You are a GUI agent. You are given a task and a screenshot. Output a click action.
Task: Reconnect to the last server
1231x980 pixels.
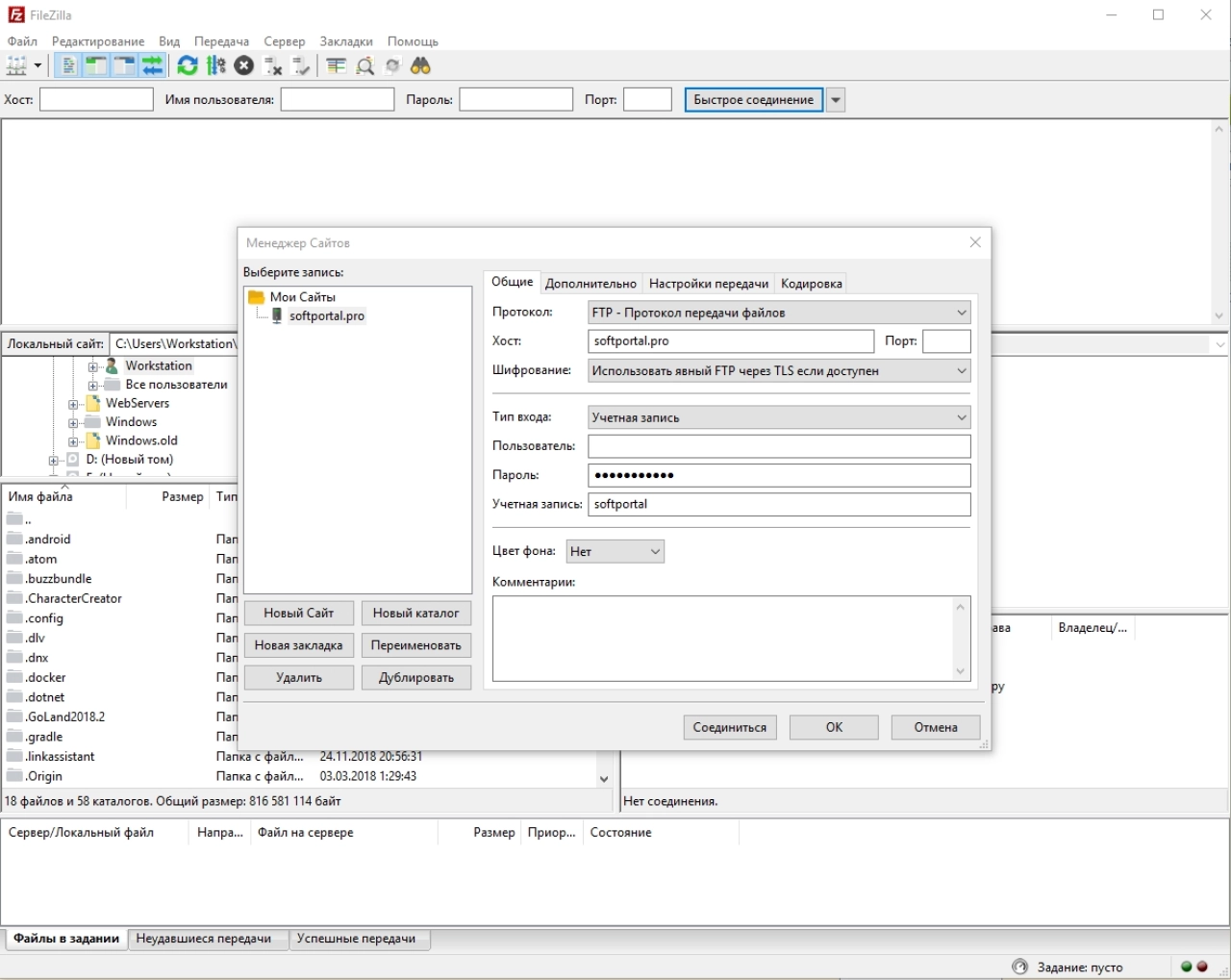pyautogui.click(x=301, y=65)
